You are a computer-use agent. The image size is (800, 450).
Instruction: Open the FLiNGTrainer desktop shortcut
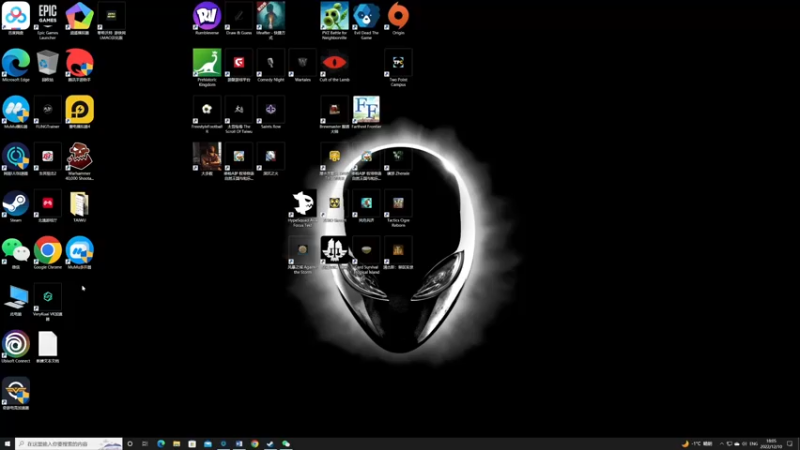coord(47,112)
